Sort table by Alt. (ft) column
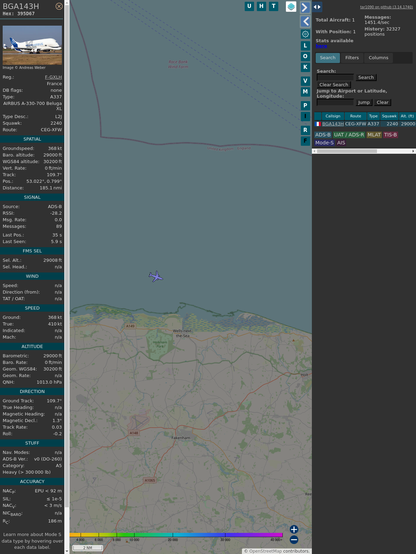This screenshot has width=416, height=554. point(407,116)
